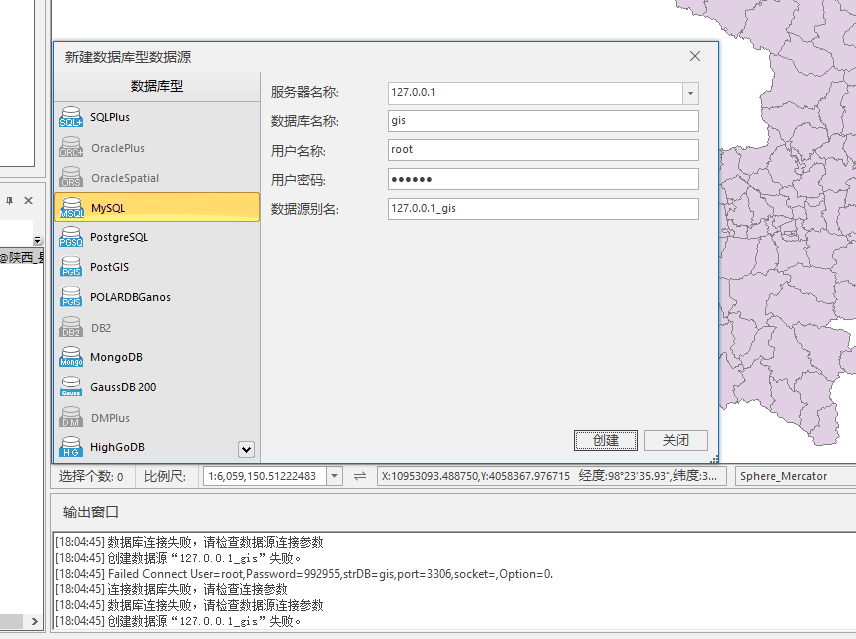Select the DMPlus database icon
Viewport: 856px width, 639px height.
[x=71, y=417]
